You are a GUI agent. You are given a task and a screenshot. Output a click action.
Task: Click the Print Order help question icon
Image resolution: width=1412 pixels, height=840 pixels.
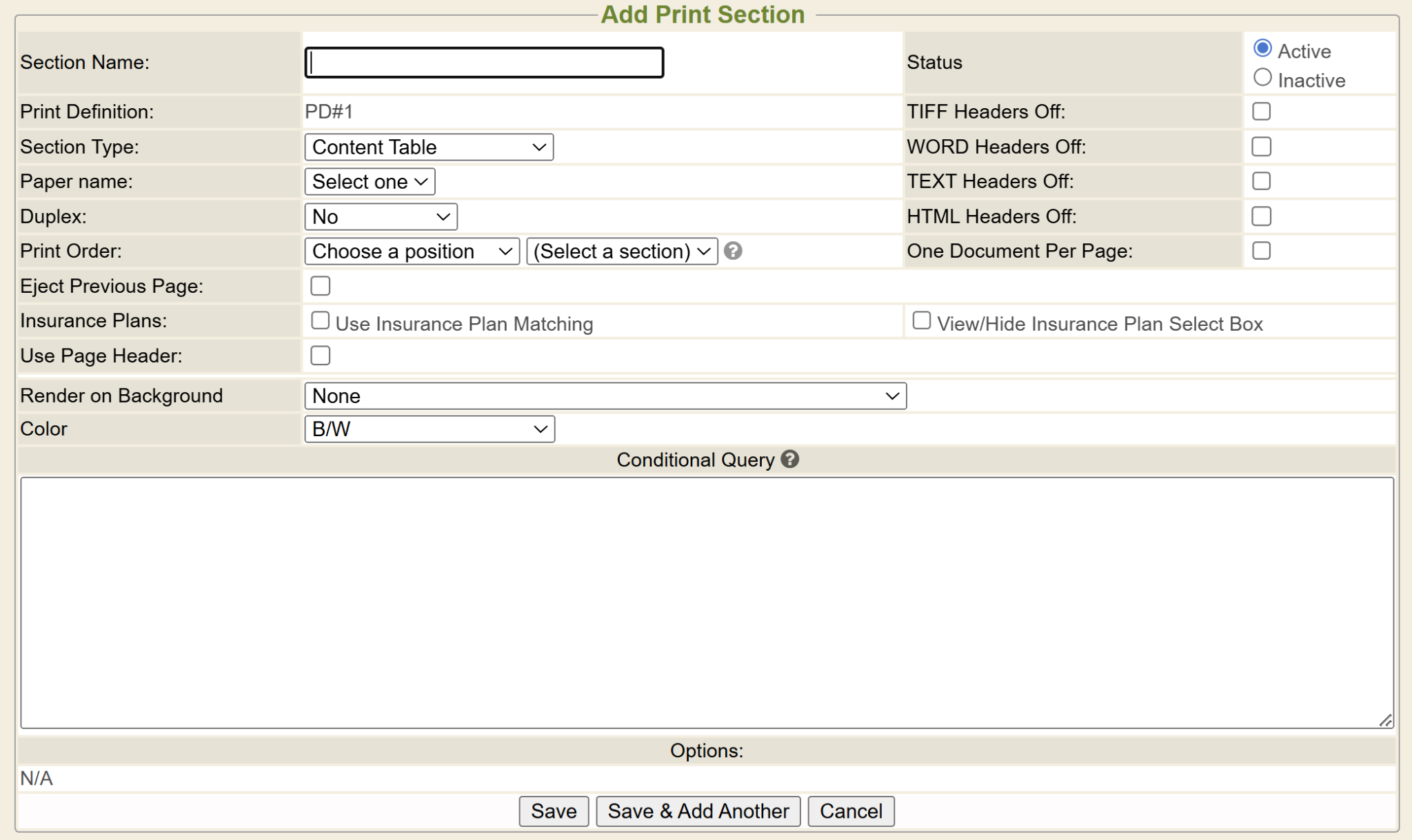click(x=733, y=251)
